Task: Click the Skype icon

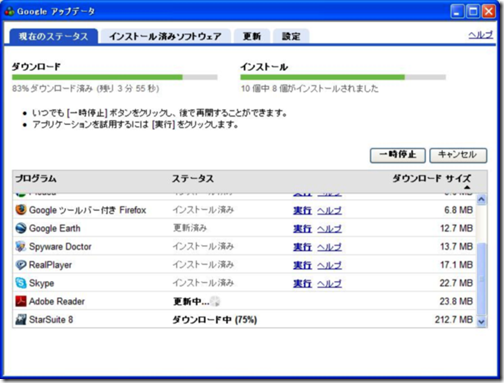Action: [21, 283]
